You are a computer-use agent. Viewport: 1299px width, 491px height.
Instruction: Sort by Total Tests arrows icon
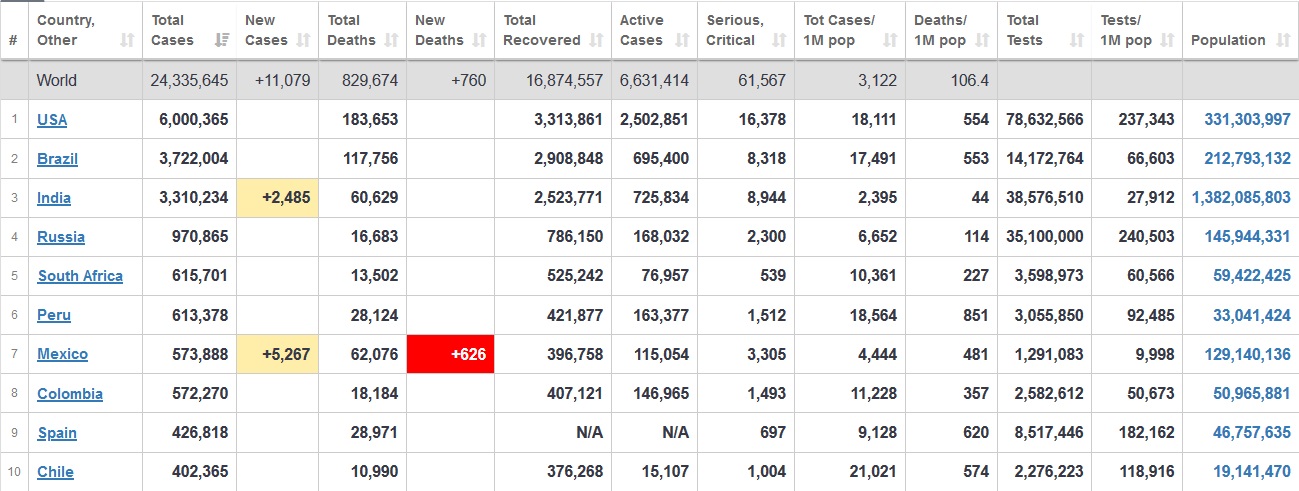[x=1076, y=41]
